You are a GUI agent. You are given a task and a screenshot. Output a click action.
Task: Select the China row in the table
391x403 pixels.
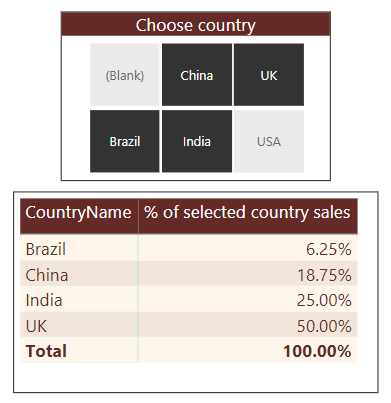point(189,273)
